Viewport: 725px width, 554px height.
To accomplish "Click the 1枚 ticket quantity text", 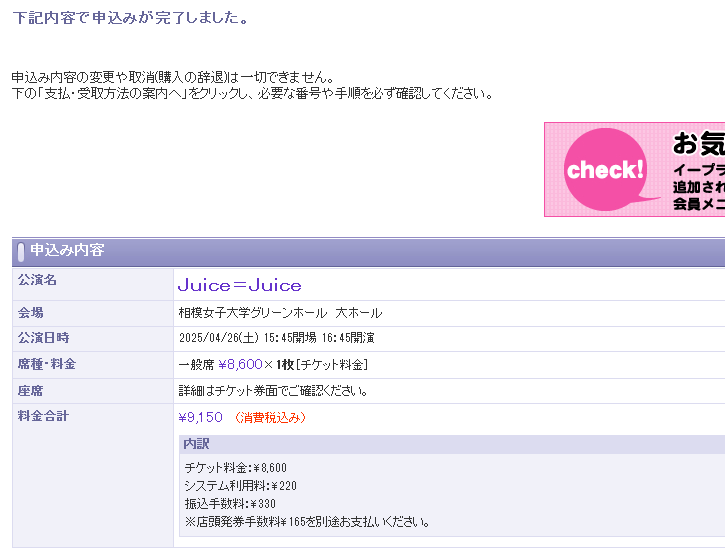I will (285, 365).
